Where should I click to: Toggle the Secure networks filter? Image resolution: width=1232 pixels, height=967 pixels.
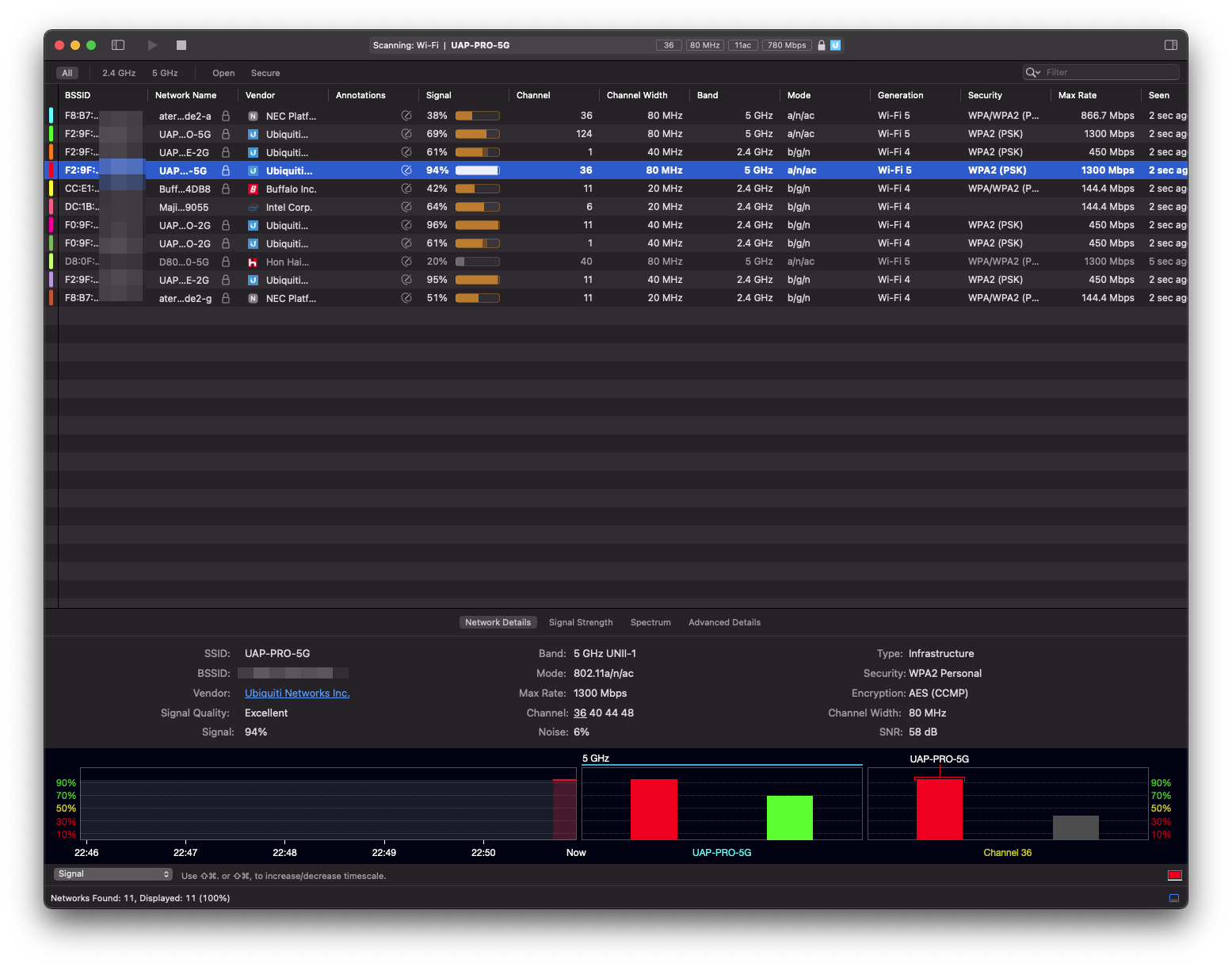point(265,73)
